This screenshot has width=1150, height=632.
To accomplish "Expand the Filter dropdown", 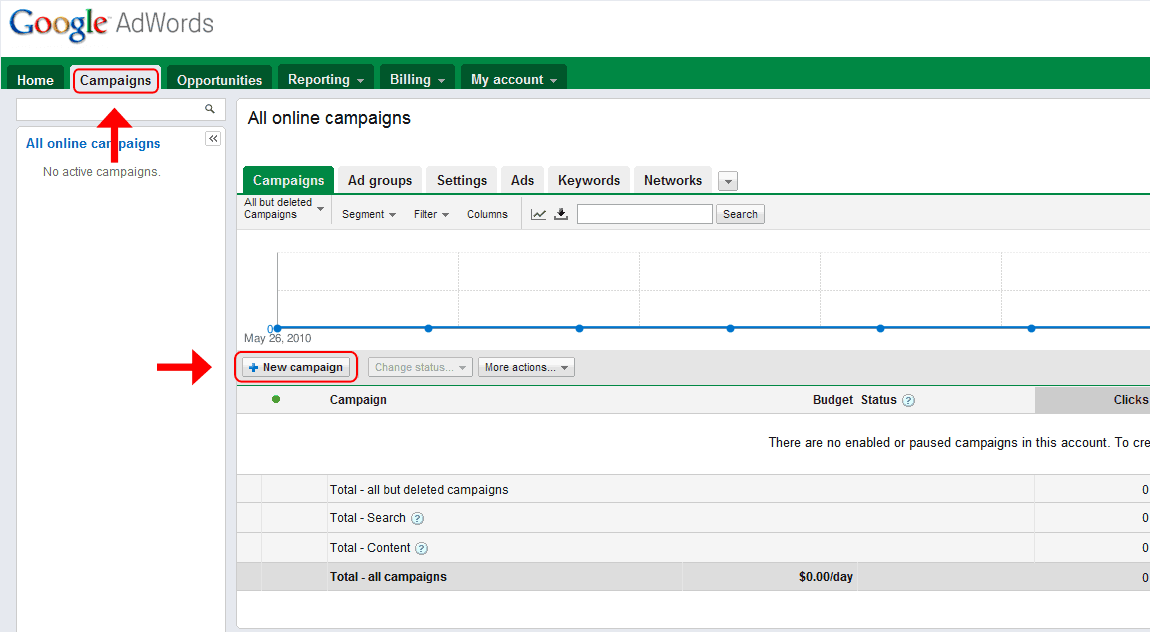I will 431,214.
